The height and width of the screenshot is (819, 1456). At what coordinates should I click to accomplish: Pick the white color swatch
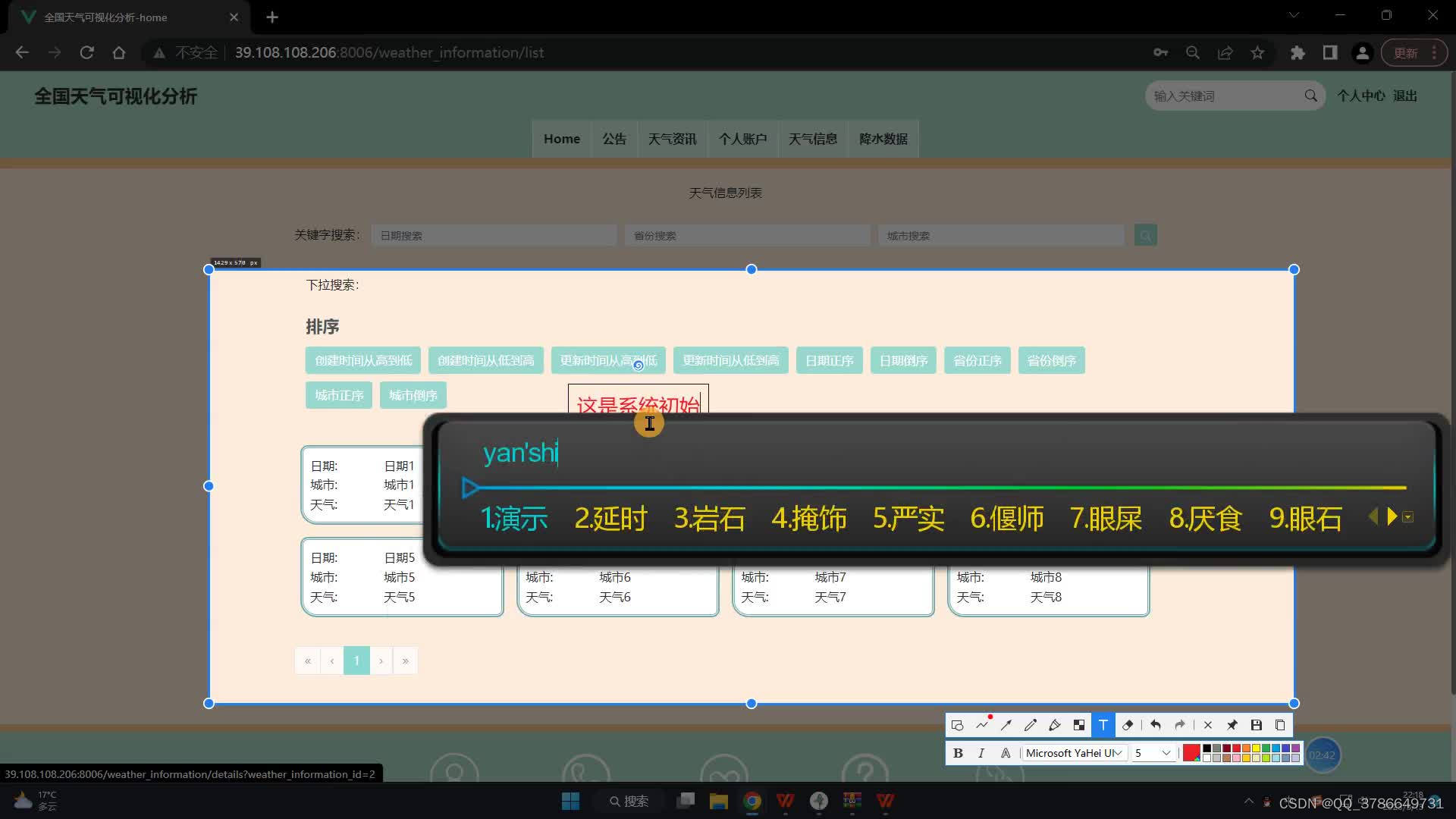click(1207, 758)
